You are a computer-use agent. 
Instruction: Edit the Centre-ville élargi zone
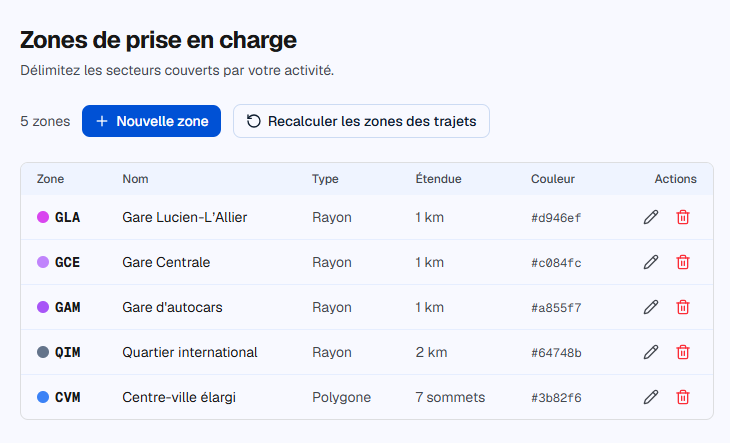[x=651, y=397]
